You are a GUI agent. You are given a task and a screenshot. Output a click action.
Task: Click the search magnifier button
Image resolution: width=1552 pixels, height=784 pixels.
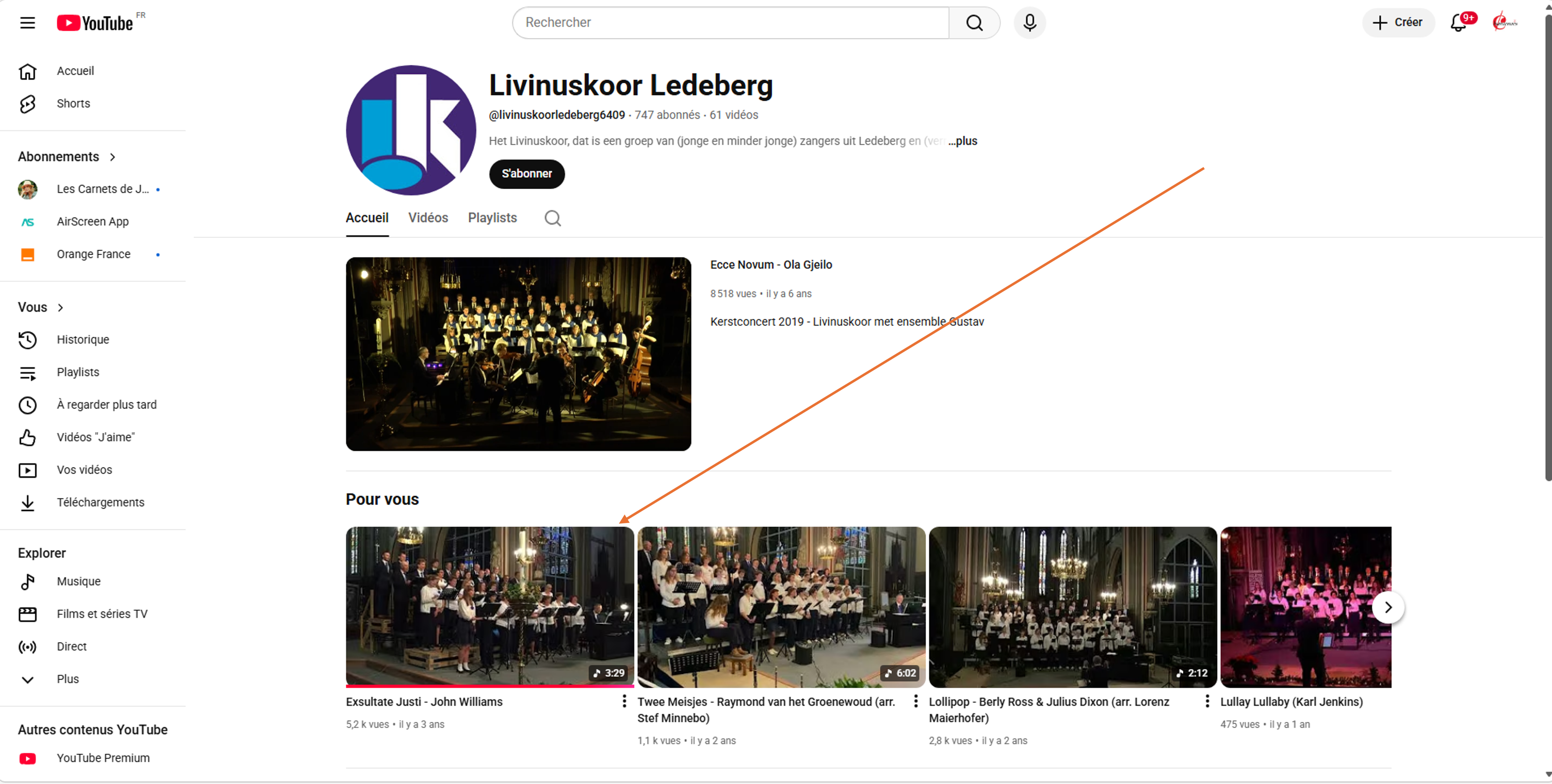pos(974,23)
